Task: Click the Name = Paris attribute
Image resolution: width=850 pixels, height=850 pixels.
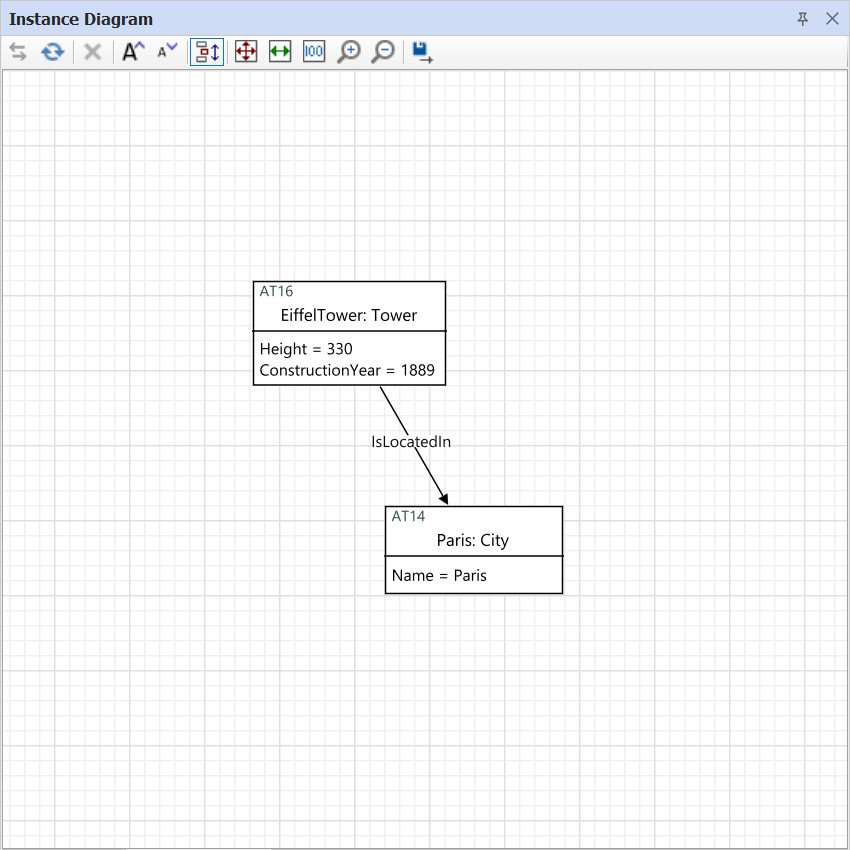Action: [x=439, y=575]
